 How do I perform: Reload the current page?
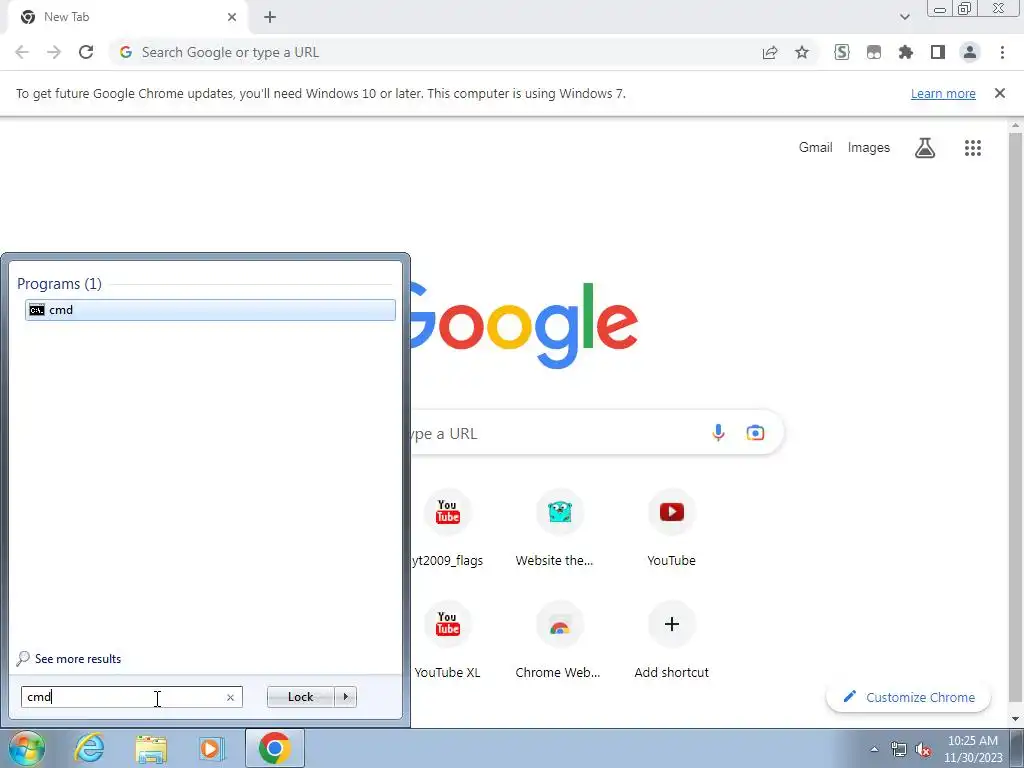[86, 52]
